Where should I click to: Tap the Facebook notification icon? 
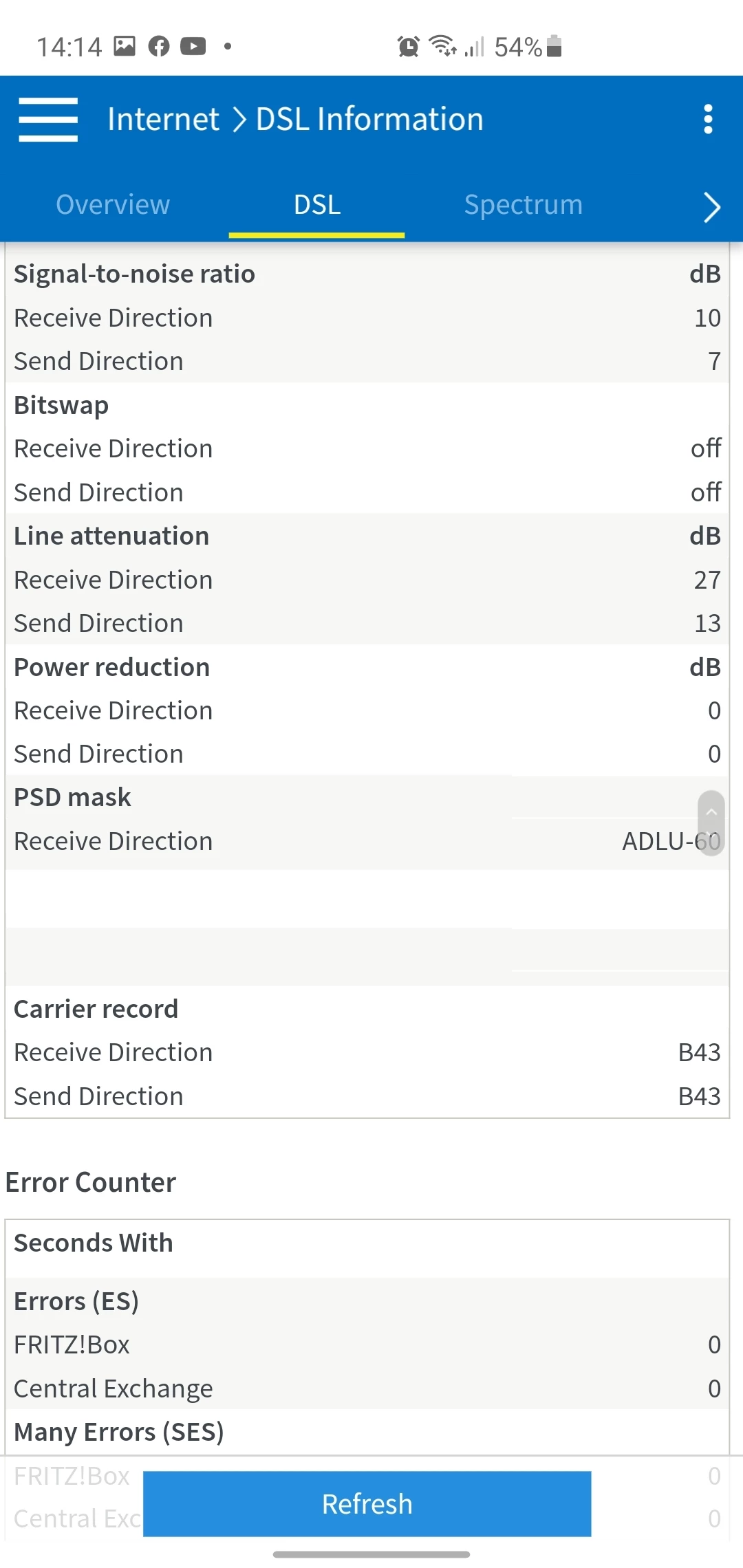159,47
